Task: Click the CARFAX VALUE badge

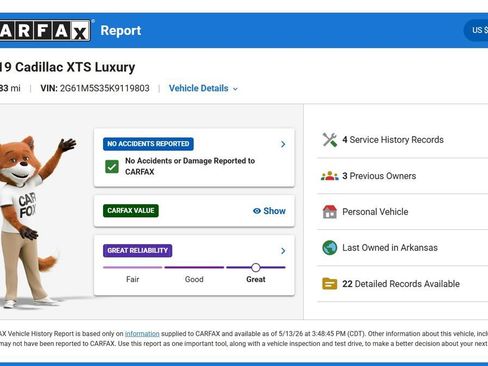Action: pyautogui.click(x=131, y=211)
